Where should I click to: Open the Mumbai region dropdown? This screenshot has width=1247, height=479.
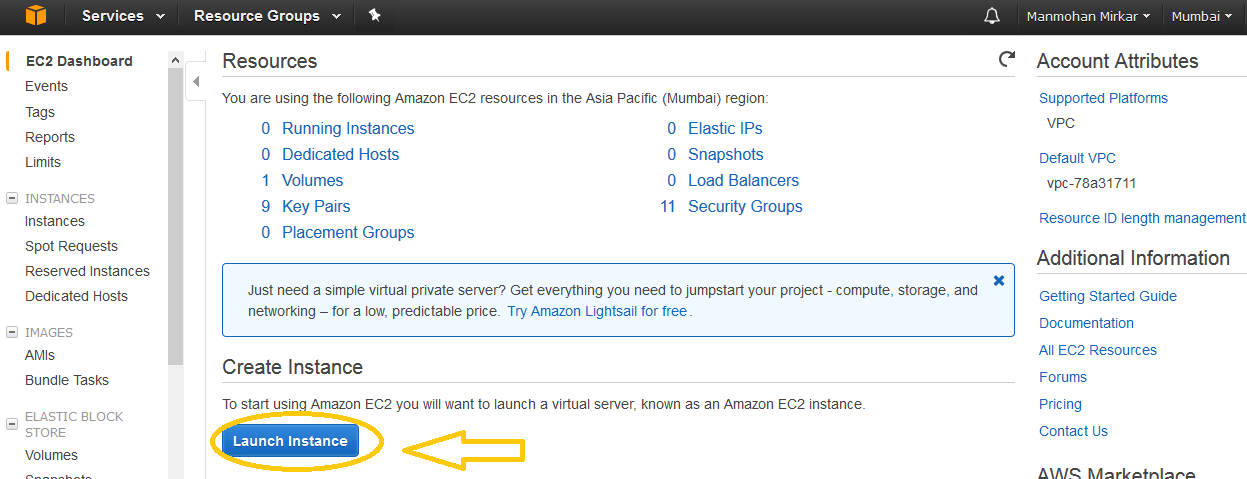point(1201,16)
